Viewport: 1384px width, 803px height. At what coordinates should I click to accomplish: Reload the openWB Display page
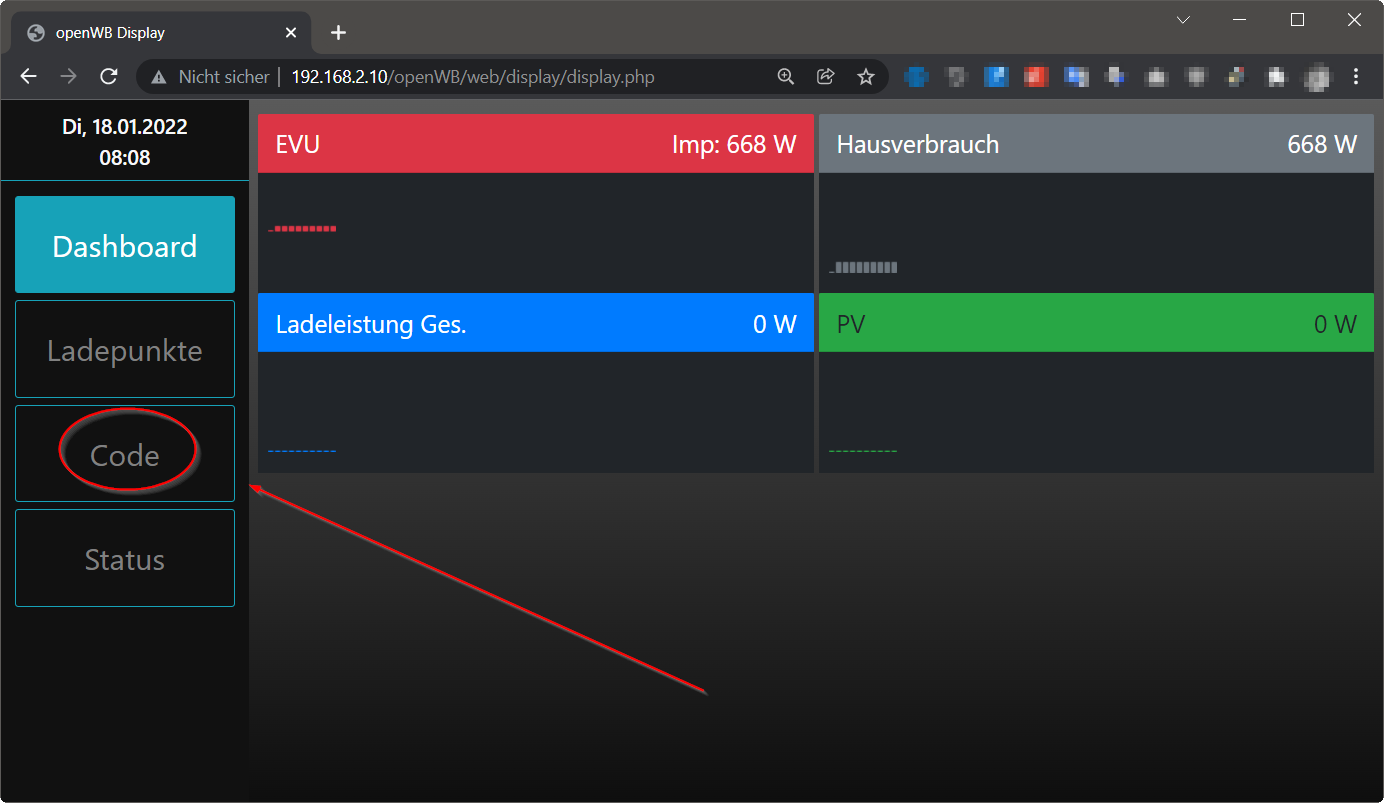[x=109, y=77]
